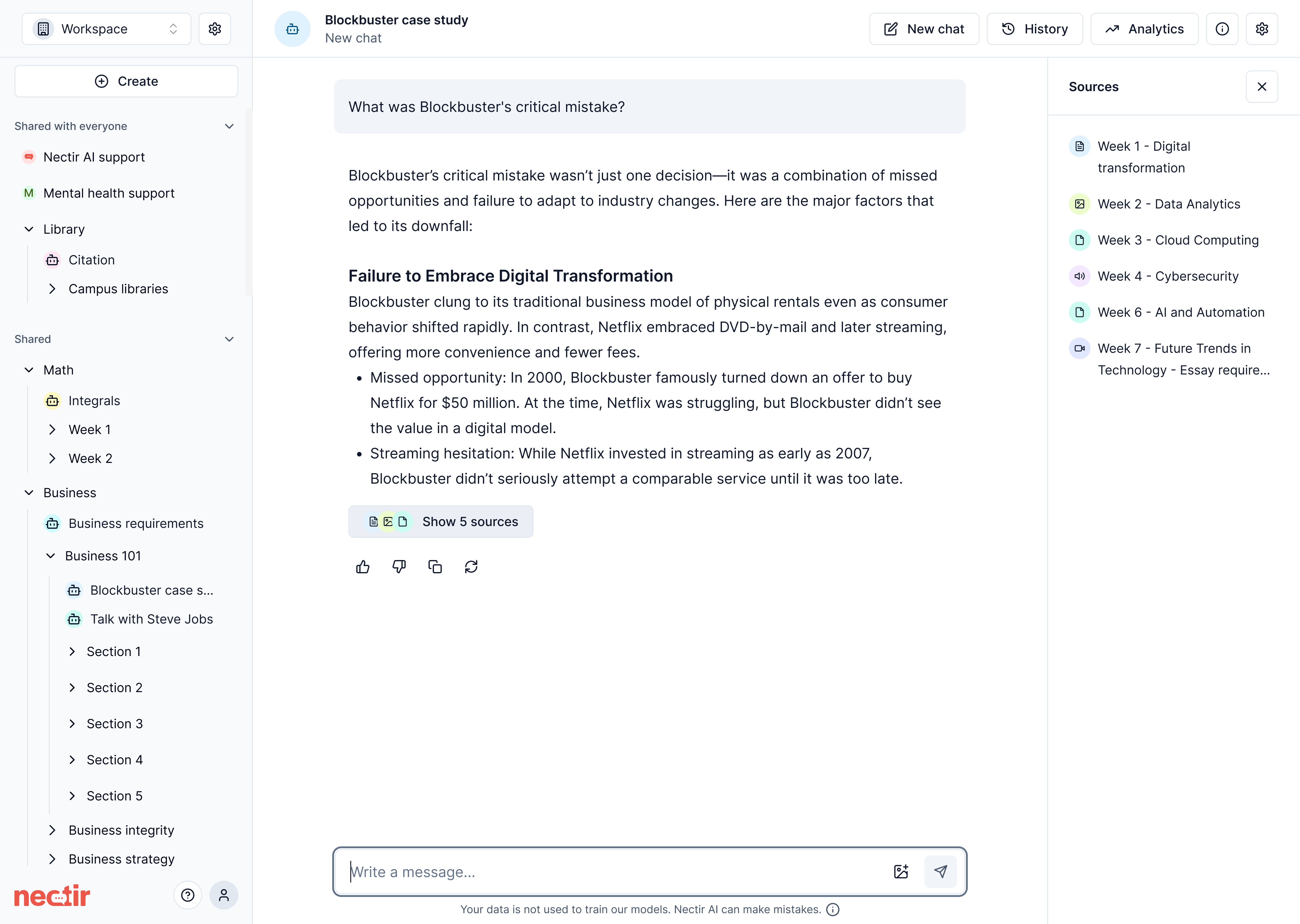Image resolution: width=1300 pixels, height=924 pixels.
Task: Click the user question message bubble
Action: click(649, 106)
